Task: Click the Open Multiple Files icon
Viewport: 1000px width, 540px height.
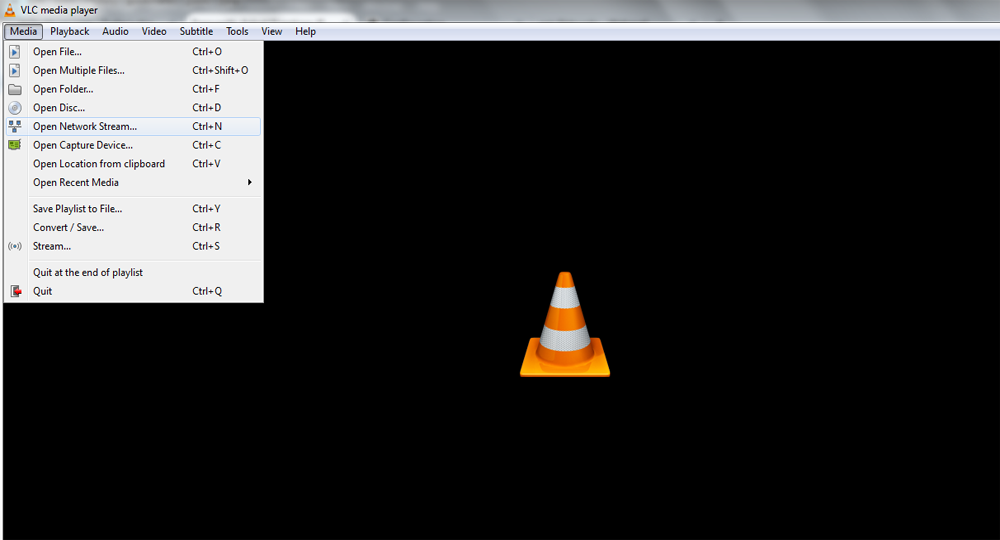Action: click(15, 70)
